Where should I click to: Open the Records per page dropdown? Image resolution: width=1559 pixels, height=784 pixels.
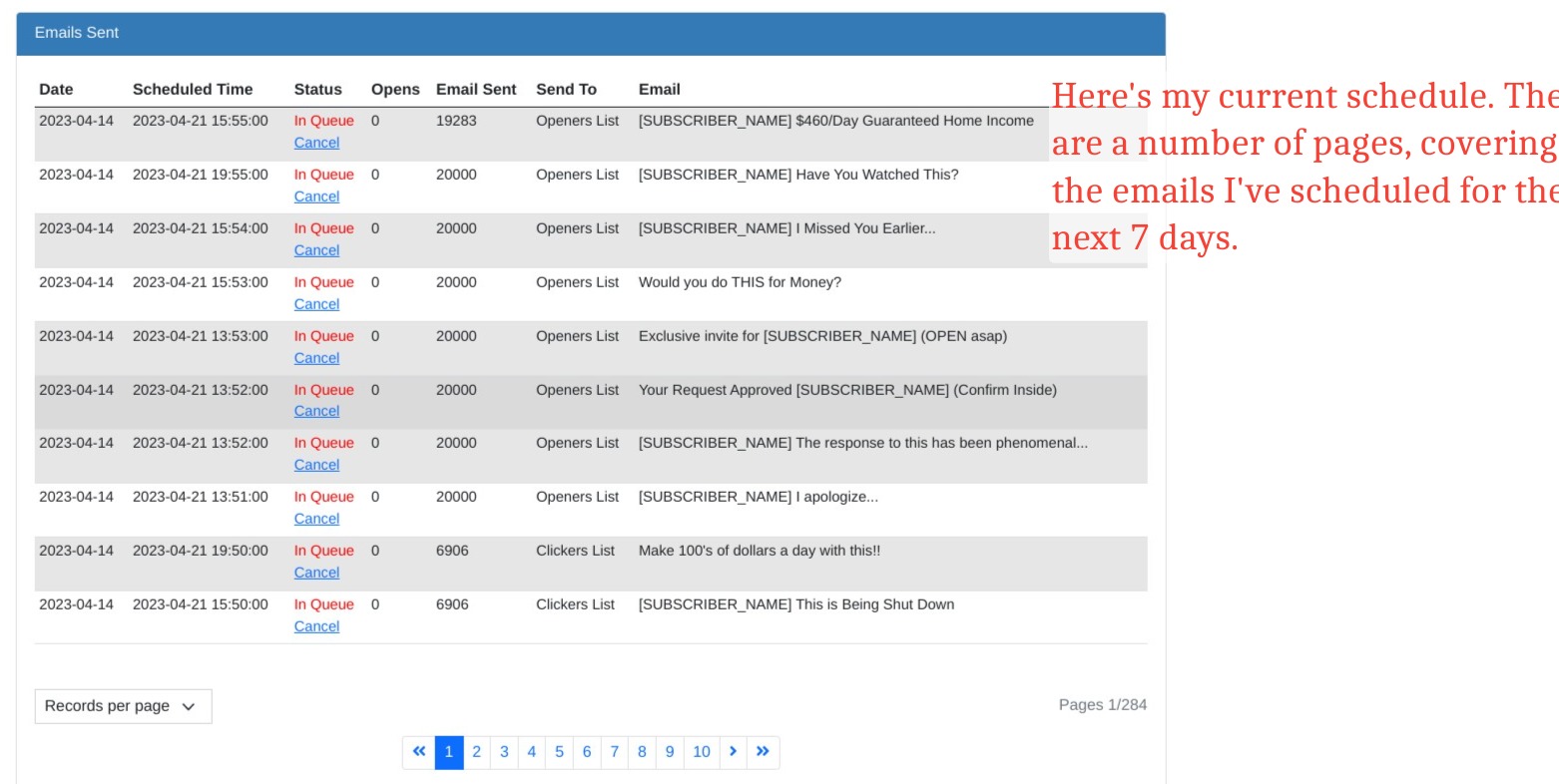pos(123,706)
